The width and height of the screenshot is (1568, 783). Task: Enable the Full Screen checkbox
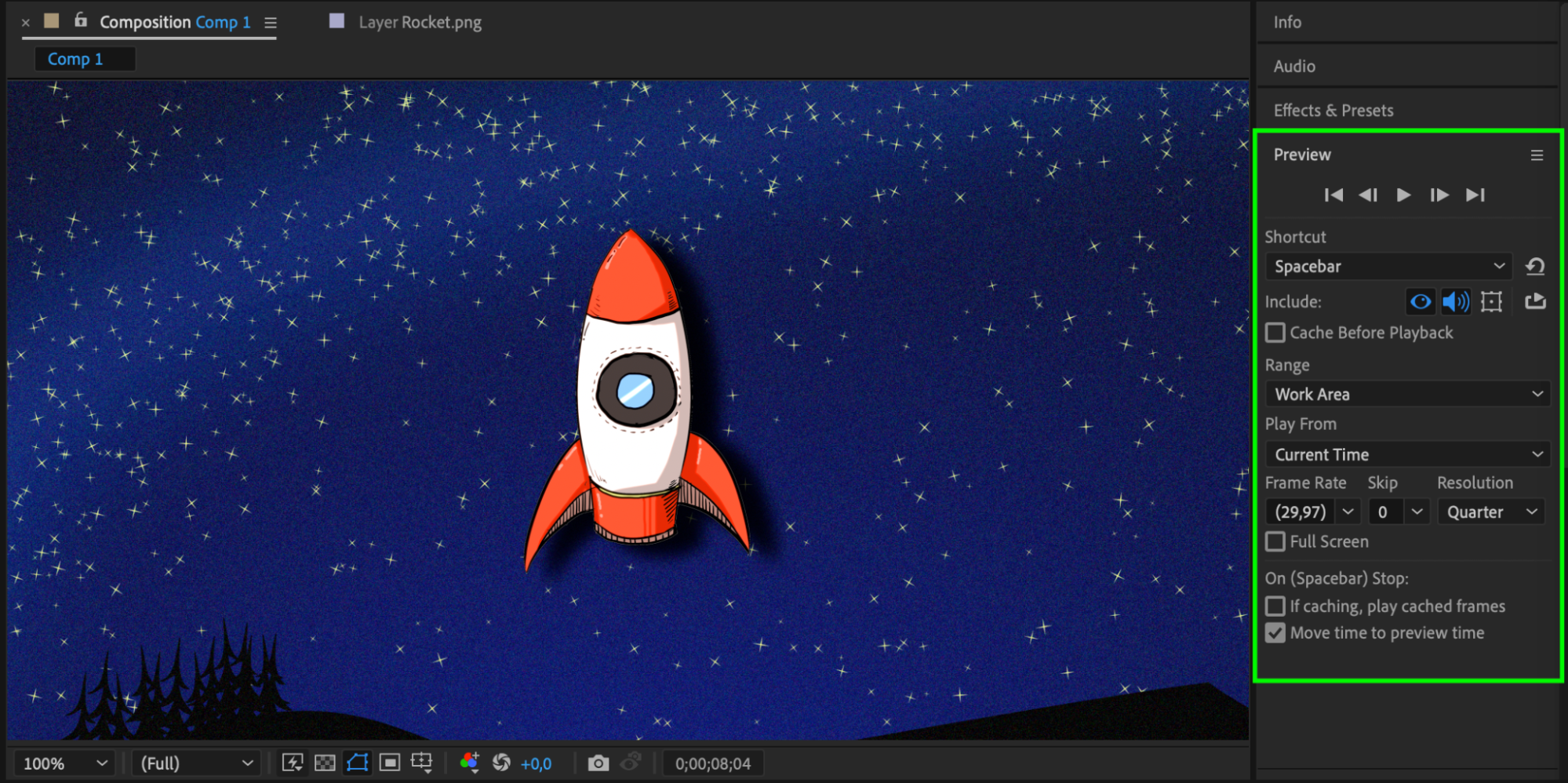[x=1275, y=542]
